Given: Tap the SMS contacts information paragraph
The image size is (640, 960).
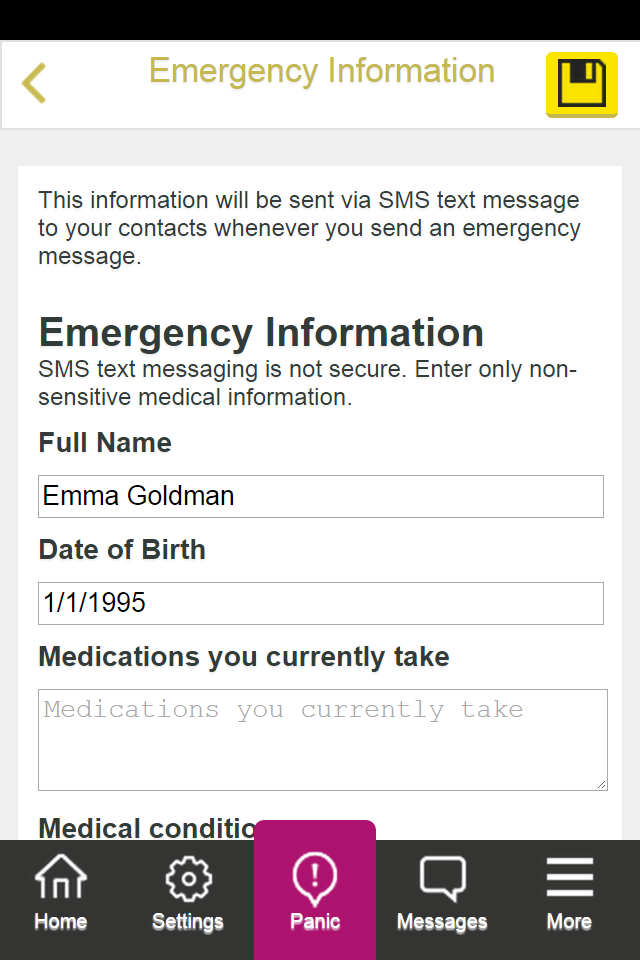Looking at the screenshot, I should (309, 228).
